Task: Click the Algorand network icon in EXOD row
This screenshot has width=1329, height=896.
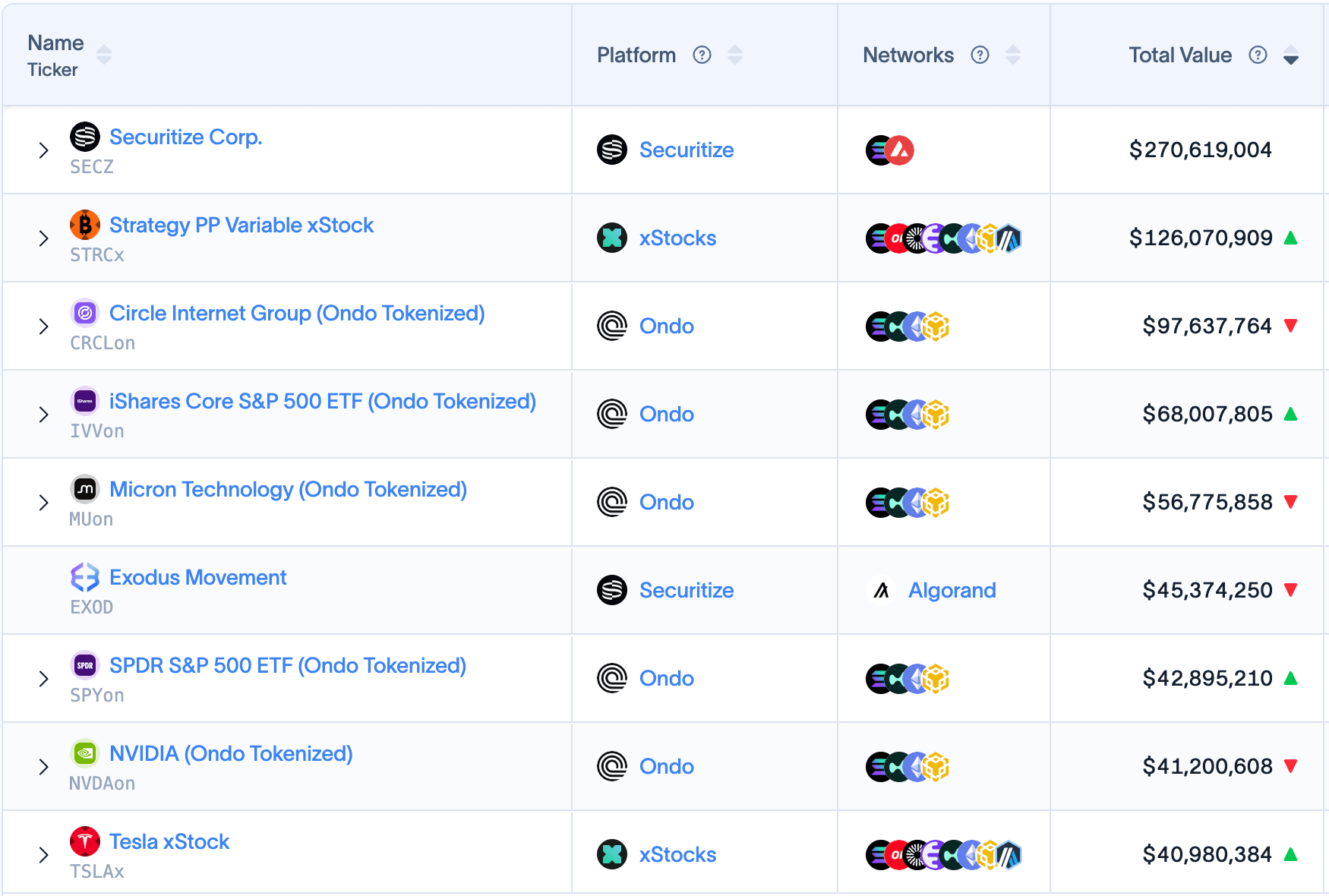Action: click(881, 590)
